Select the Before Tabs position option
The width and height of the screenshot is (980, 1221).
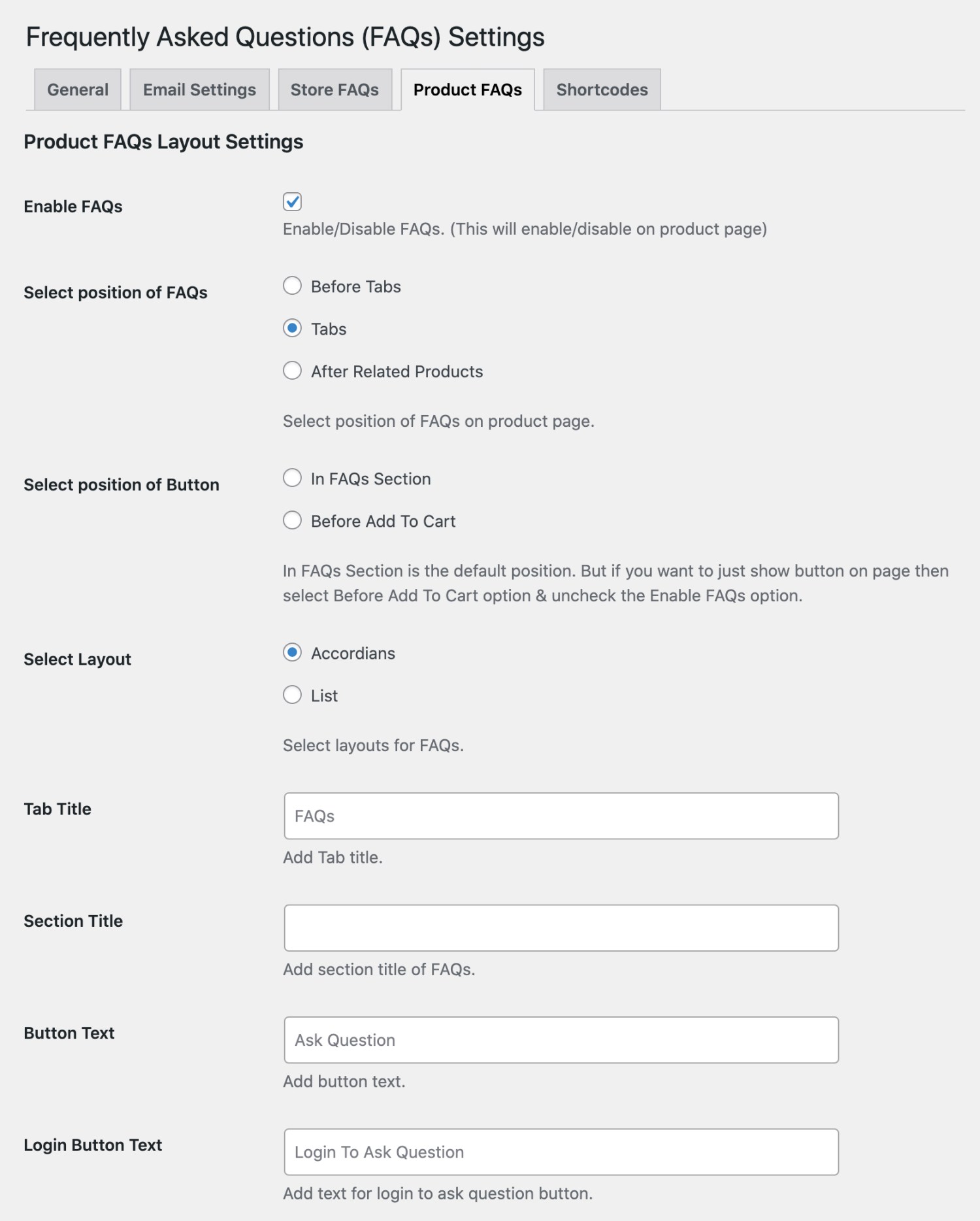click(x=292, y=286)
